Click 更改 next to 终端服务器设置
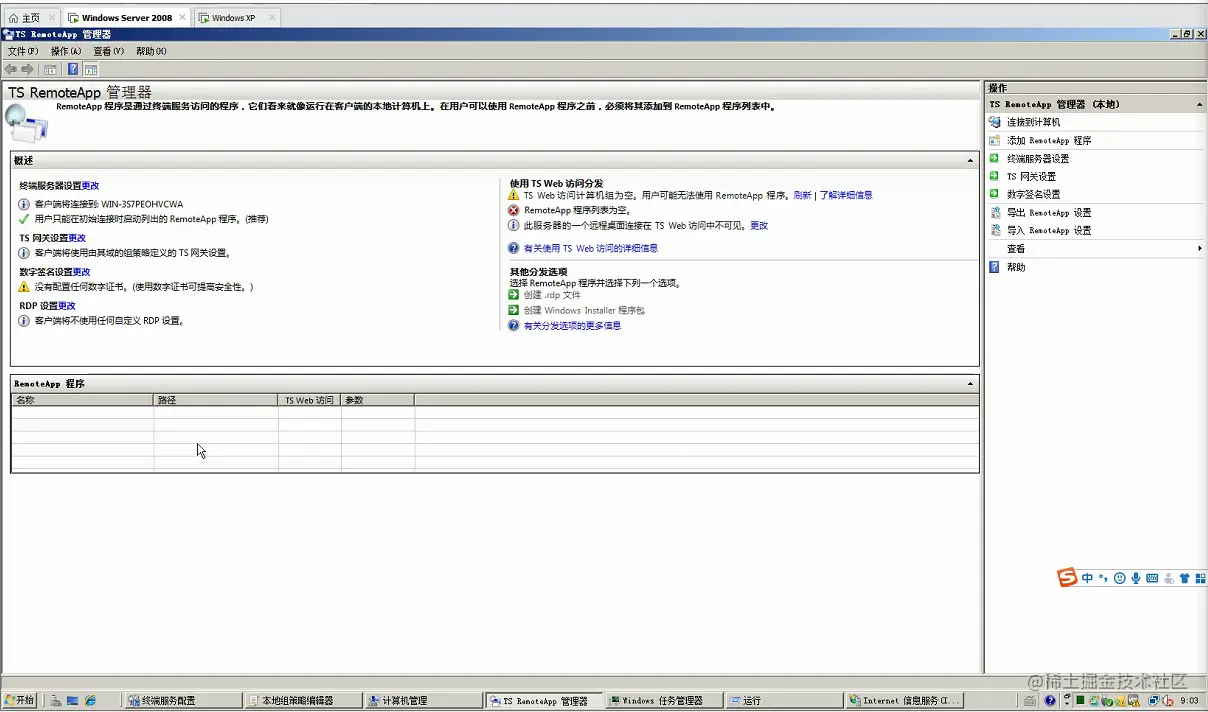 pos(91,186)
